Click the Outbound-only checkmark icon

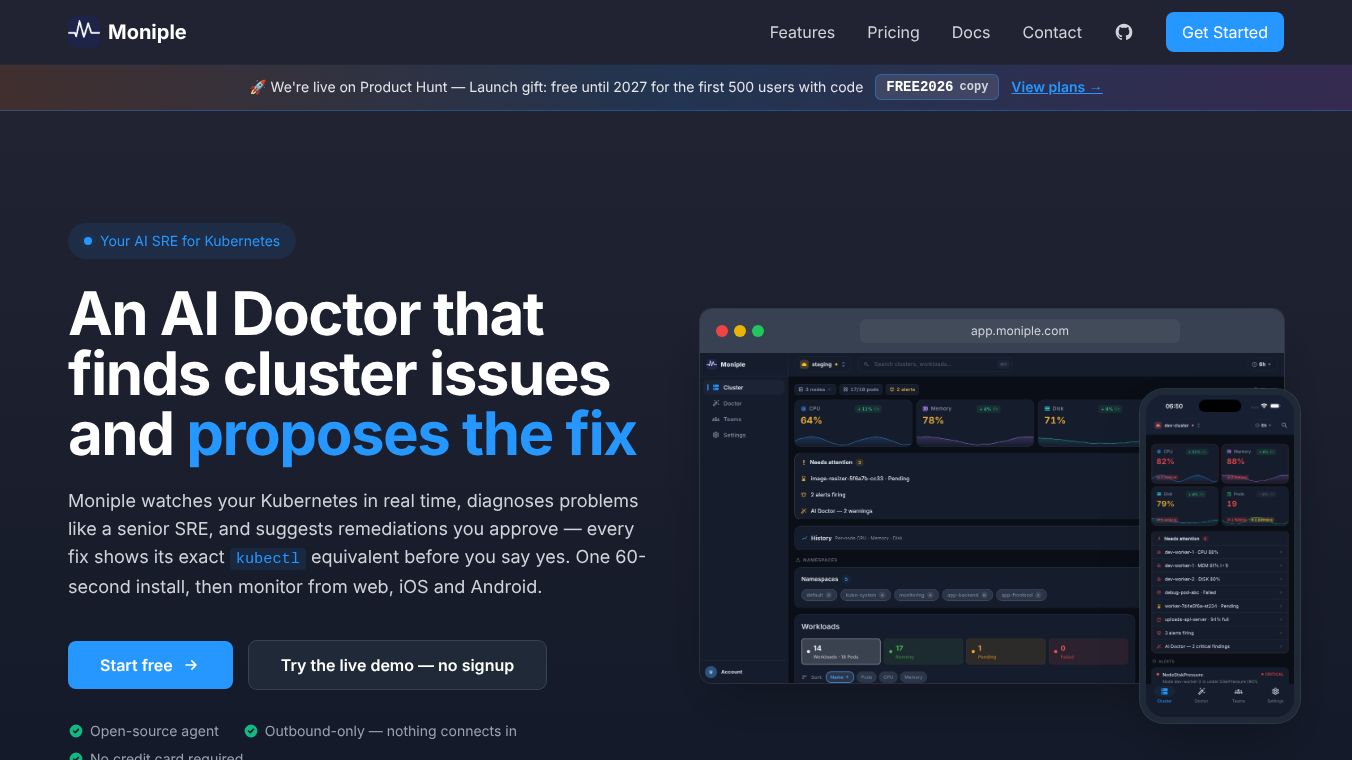click(x=251, y=731)
